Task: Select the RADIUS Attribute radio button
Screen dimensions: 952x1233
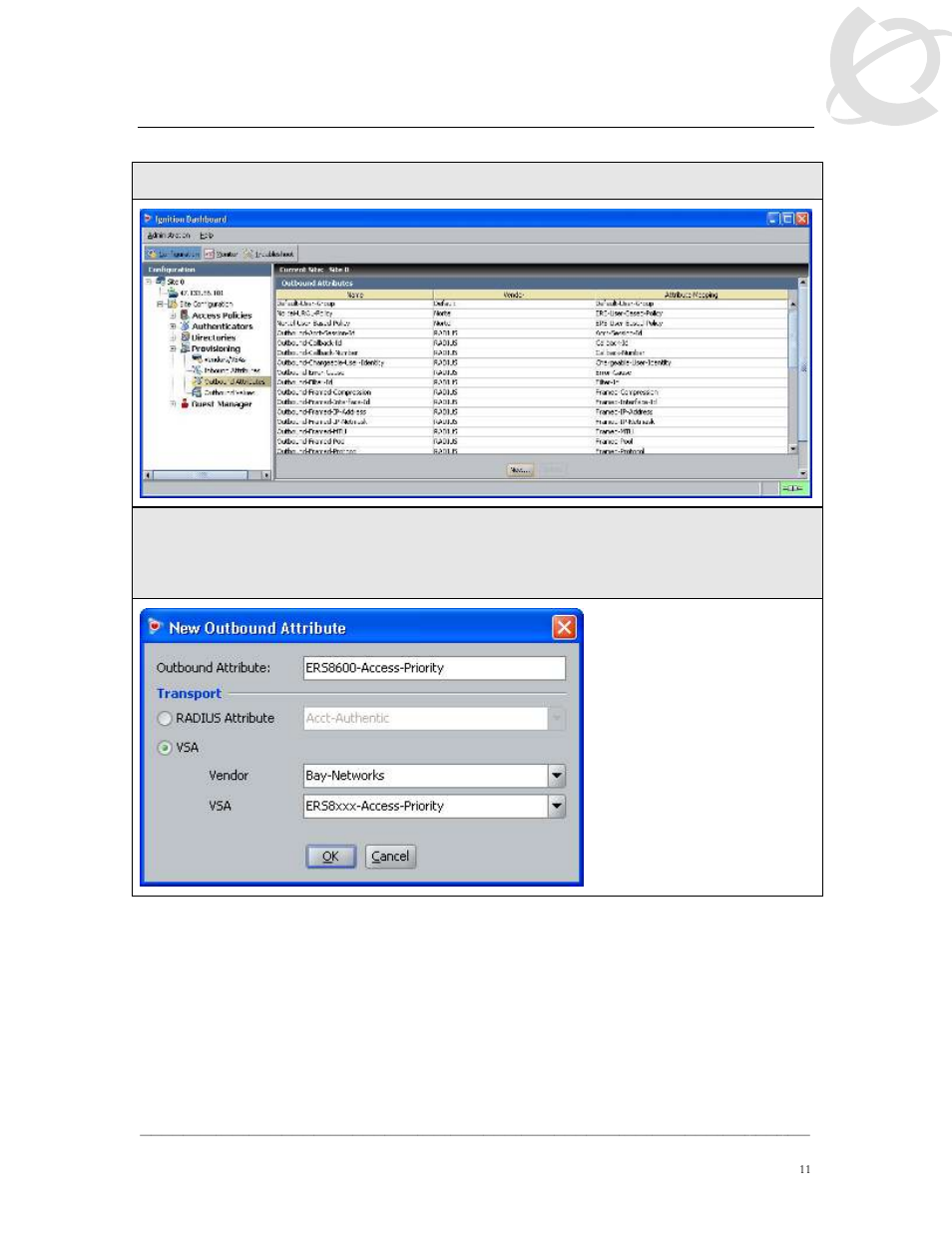Action: [165, 718]
